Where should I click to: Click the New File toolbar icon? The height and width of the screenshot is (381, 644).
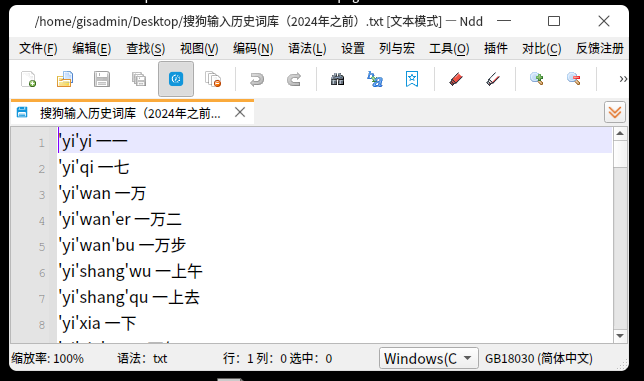click(x=28, y=79)
